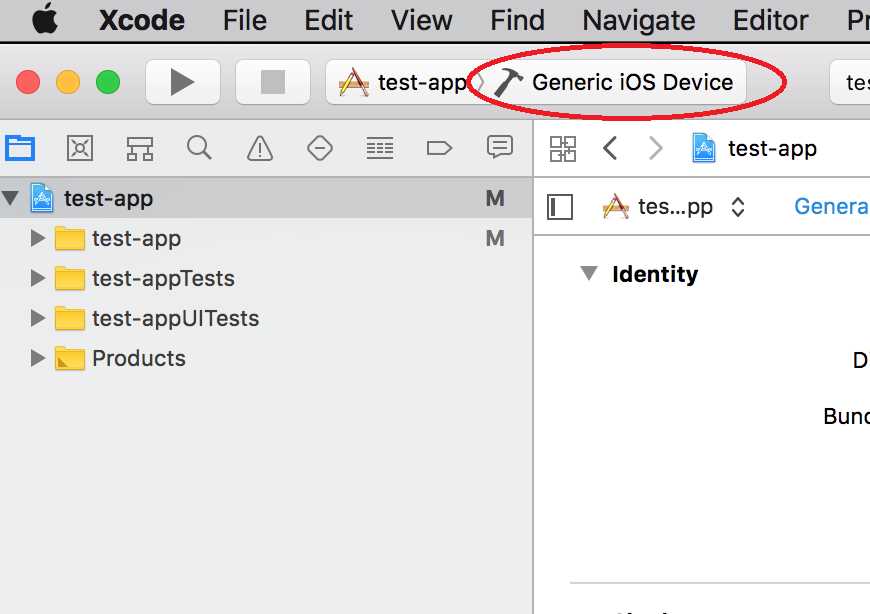Screen dimensions: 870x614
Task: Show the Test navigator
Action: pos(320,148)
